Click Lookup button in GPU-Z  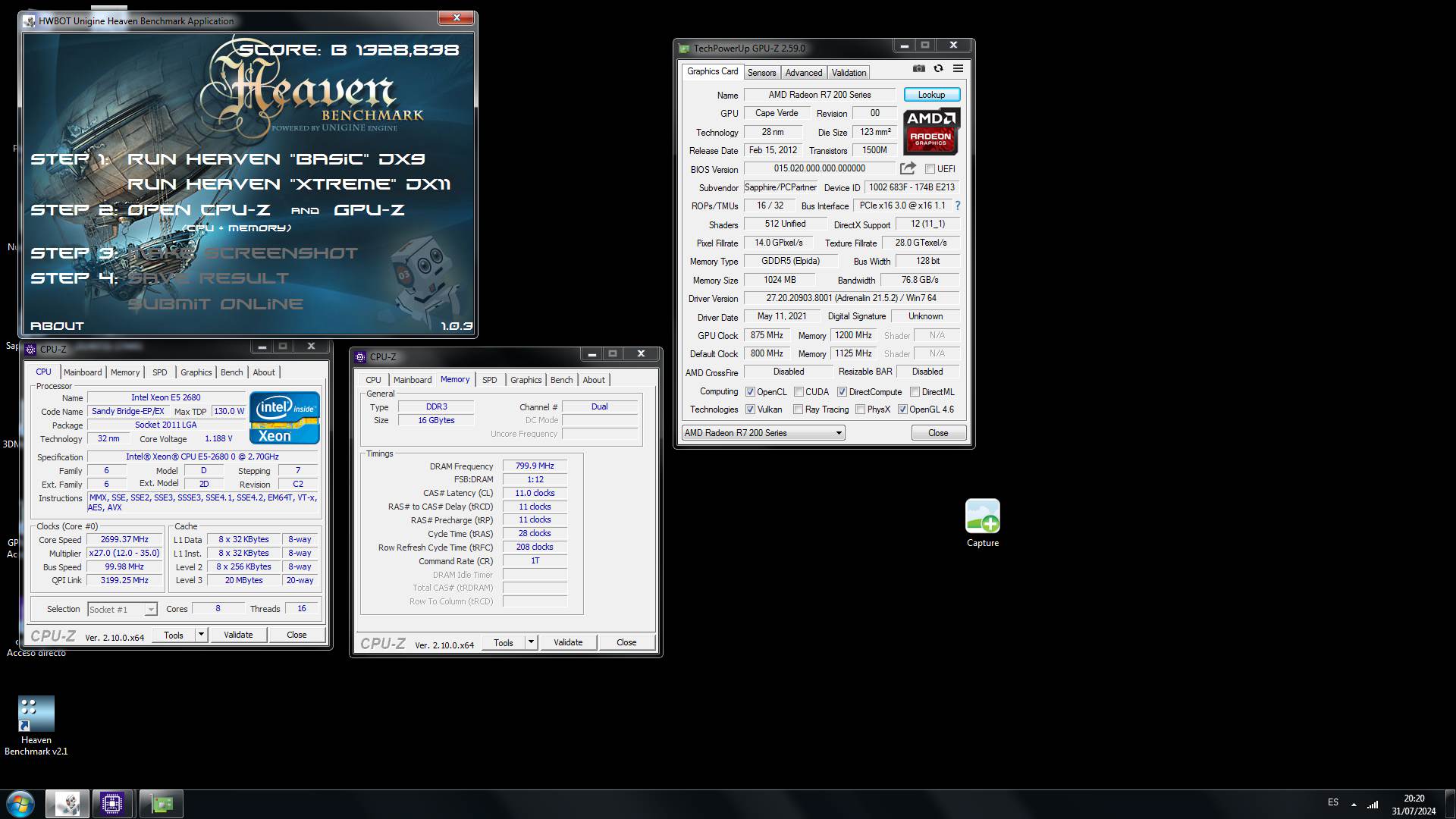[x=931, y=95]
